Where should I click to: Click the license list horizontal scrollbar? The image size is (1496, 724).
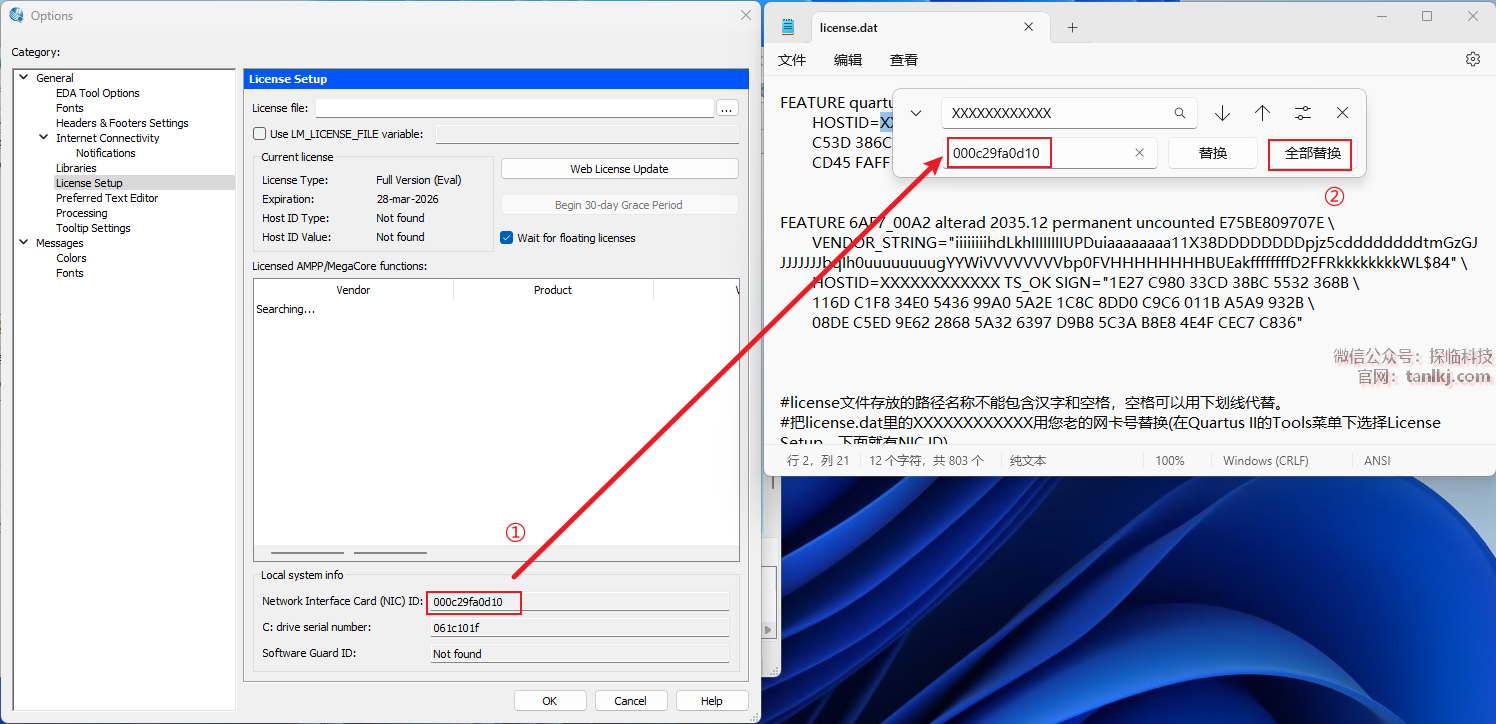pos(308,552)
